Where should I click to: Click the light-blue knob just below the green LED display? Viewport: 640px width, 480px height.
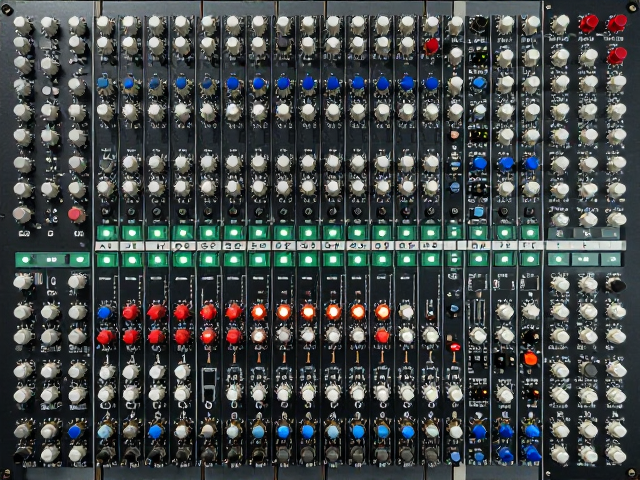pos(479,83)
